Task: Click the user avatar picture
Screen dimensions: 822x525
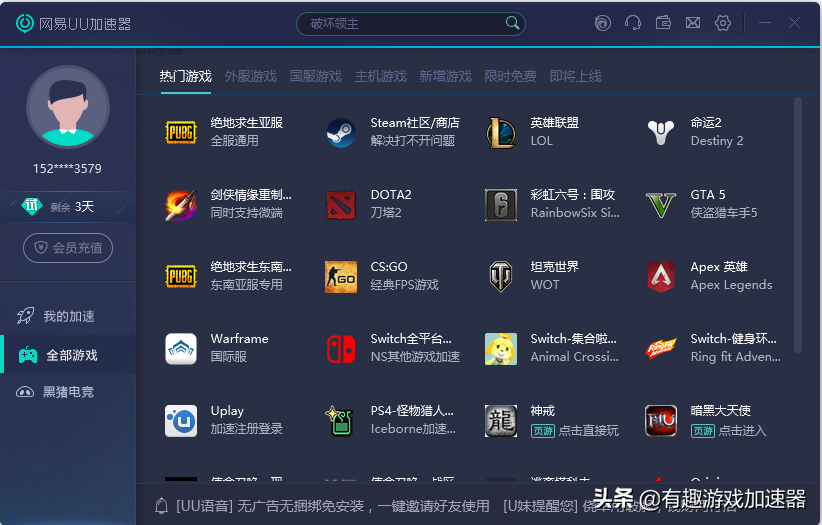Action: click(x=68, y=107)
